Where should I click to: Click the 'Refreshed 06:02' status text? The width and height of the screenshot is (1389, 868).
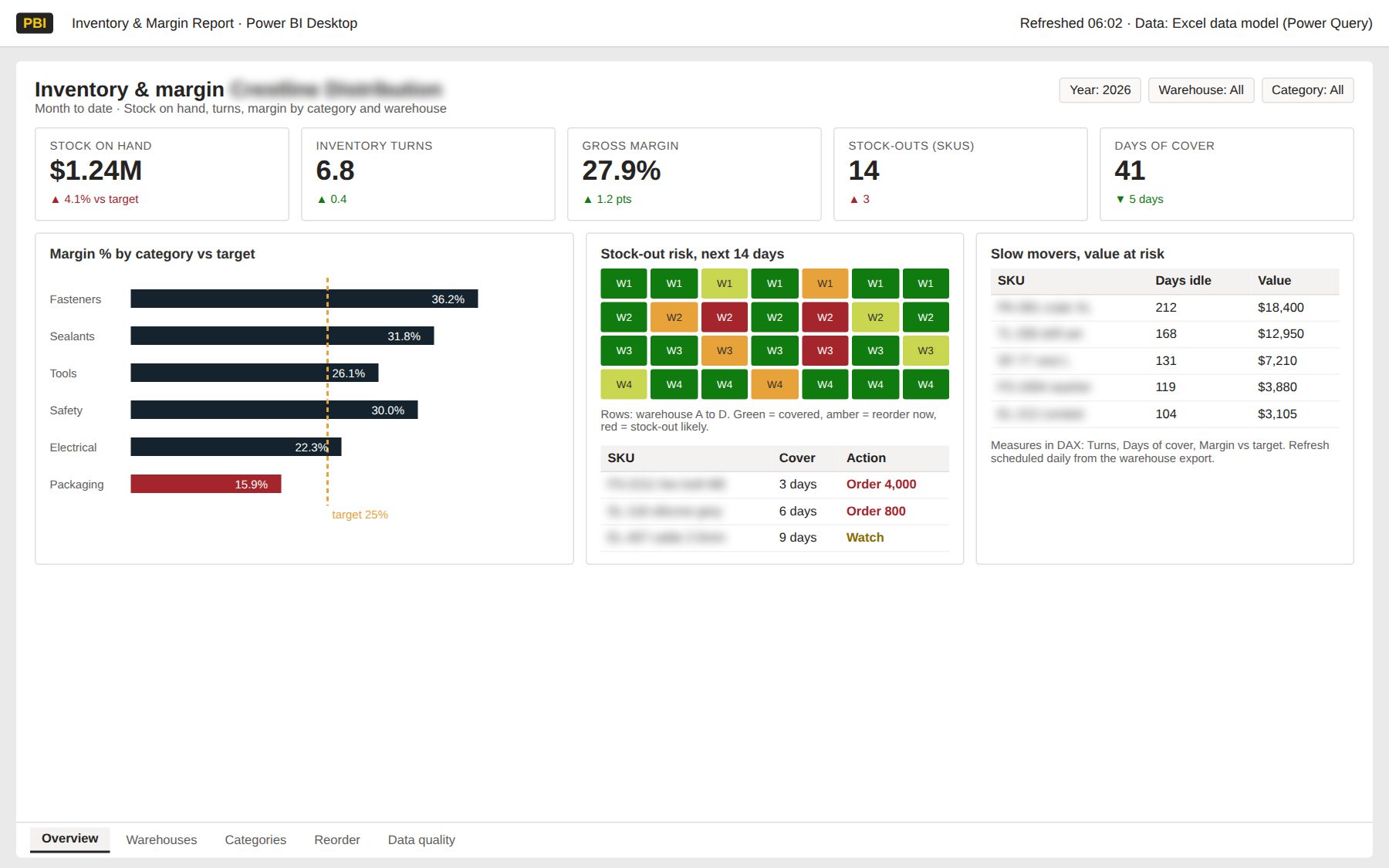pyautogui.click(x=1071, y=23)
